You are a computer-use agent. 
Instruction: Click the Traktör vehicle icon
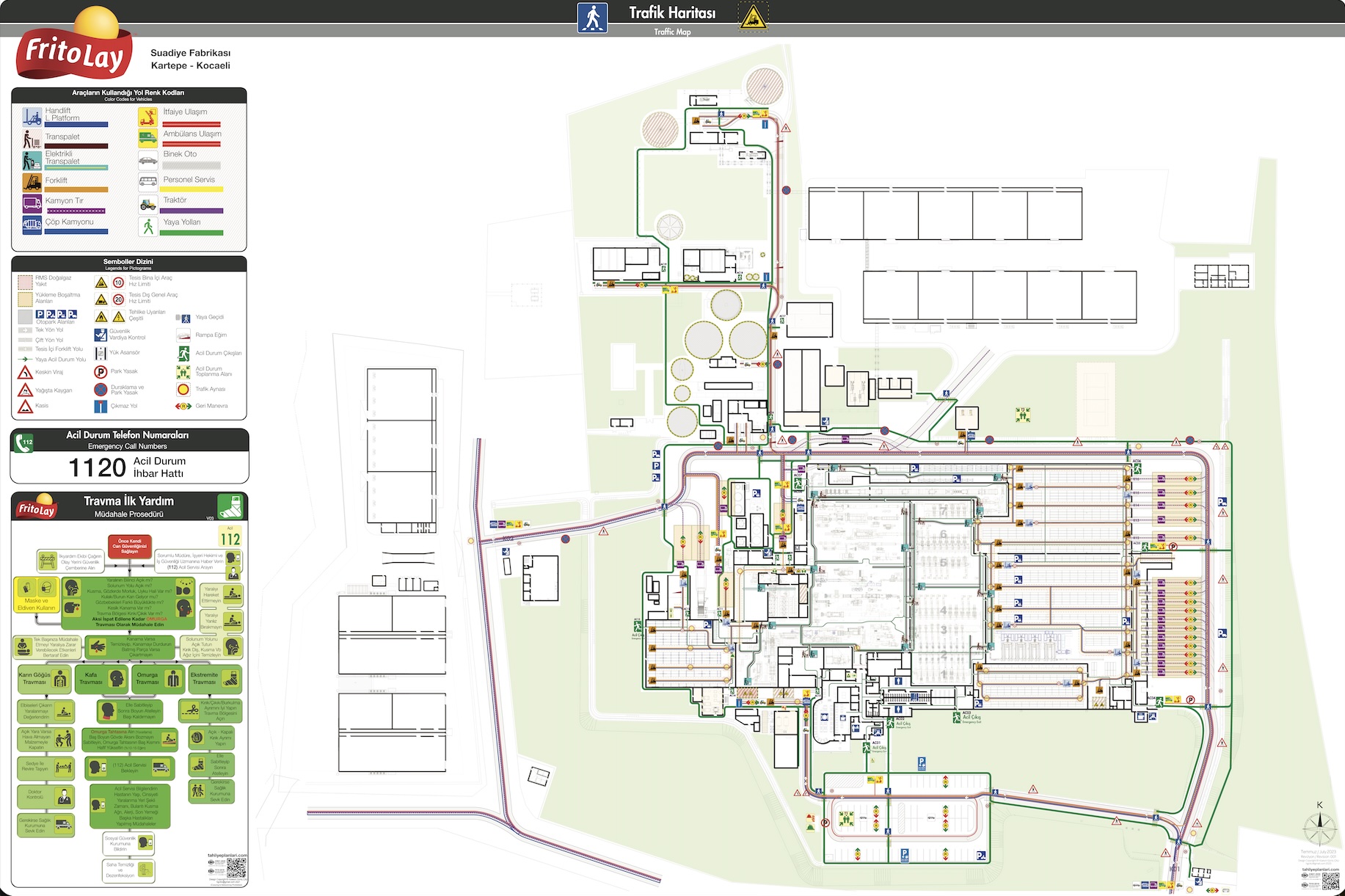tap(148, 203)
